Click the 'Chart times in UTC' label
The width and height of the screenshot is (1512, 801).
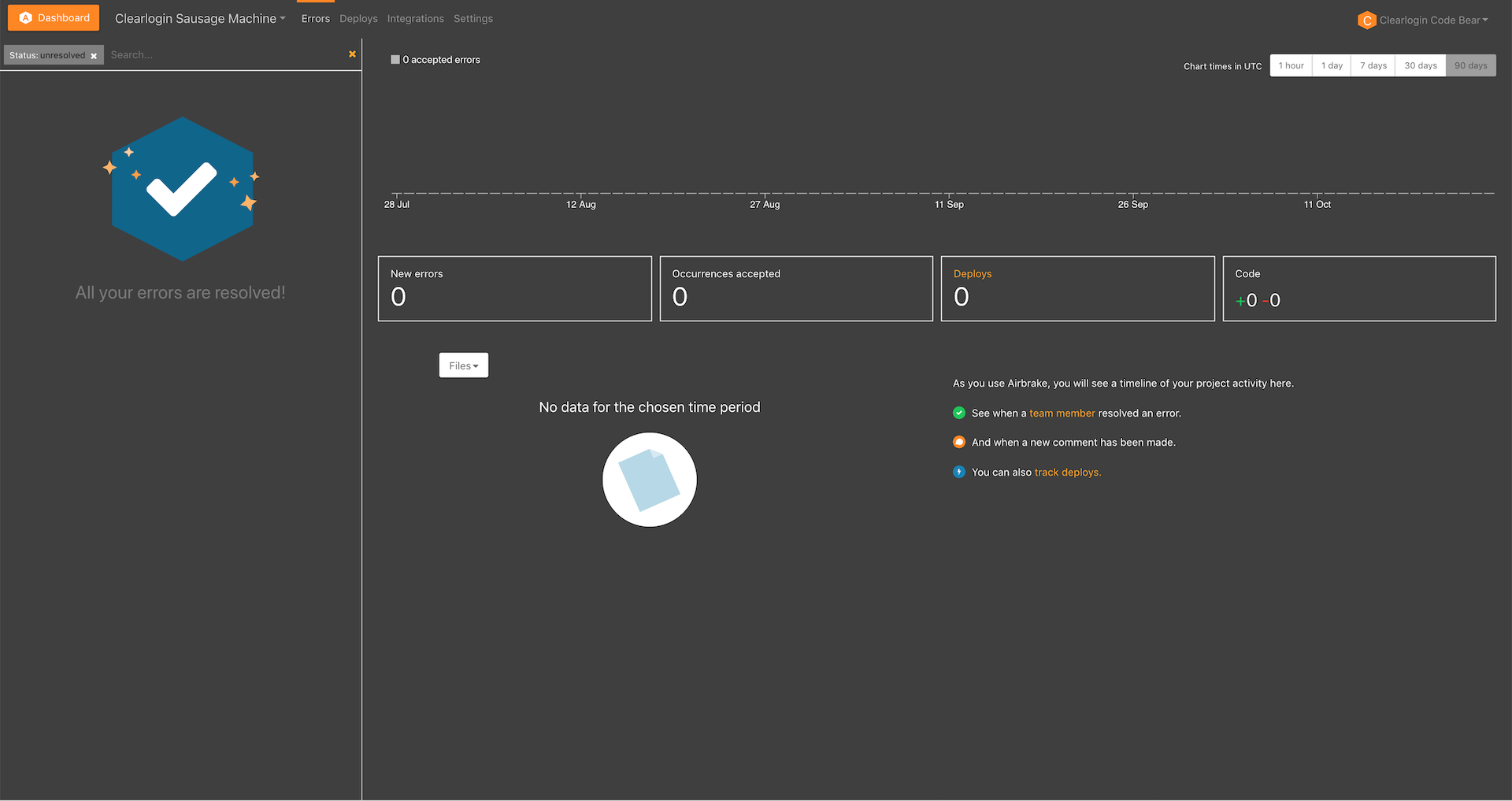[1222, 66]
